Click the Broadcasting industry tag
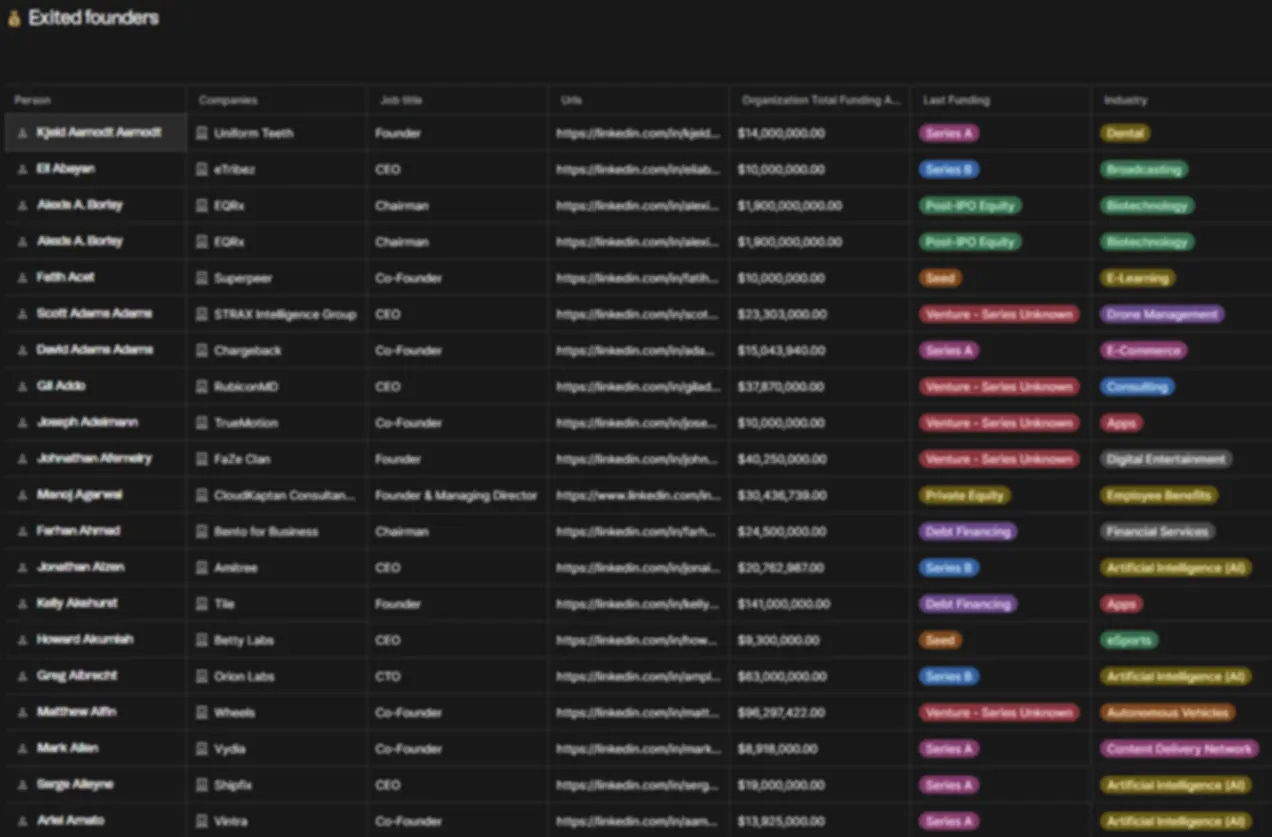The height and width of the screenshot is (837, 1272). tap(1144, 169)
